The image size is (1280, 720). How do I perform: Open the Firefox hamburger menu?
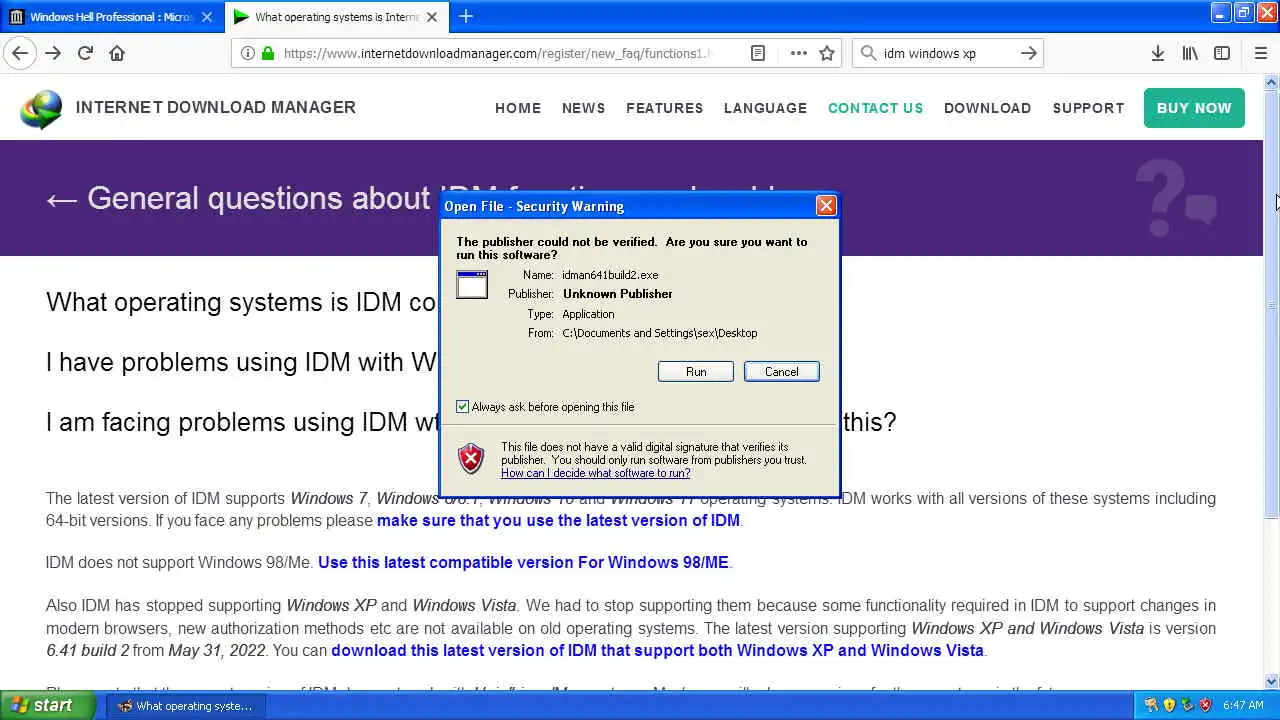1260,53
